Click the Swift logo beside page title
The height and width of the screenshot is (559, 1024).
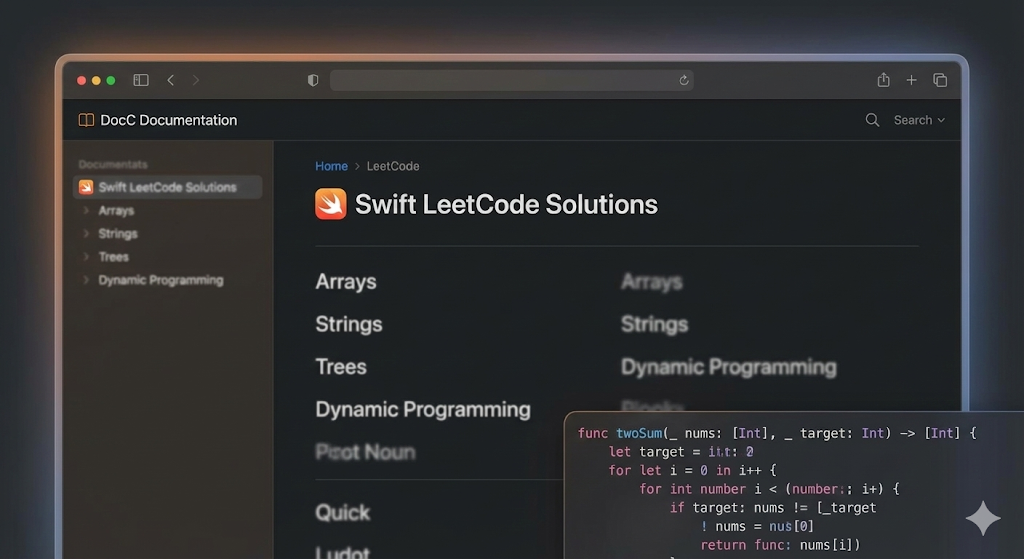330,204
